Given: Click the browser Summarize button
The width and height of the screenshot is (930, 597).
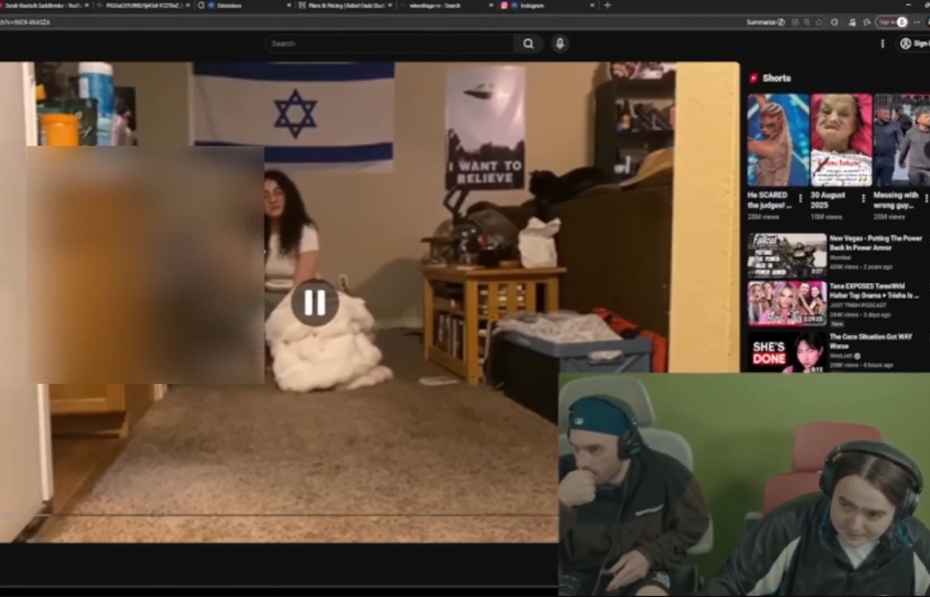Looking at the screenshot, I should 765,22.
